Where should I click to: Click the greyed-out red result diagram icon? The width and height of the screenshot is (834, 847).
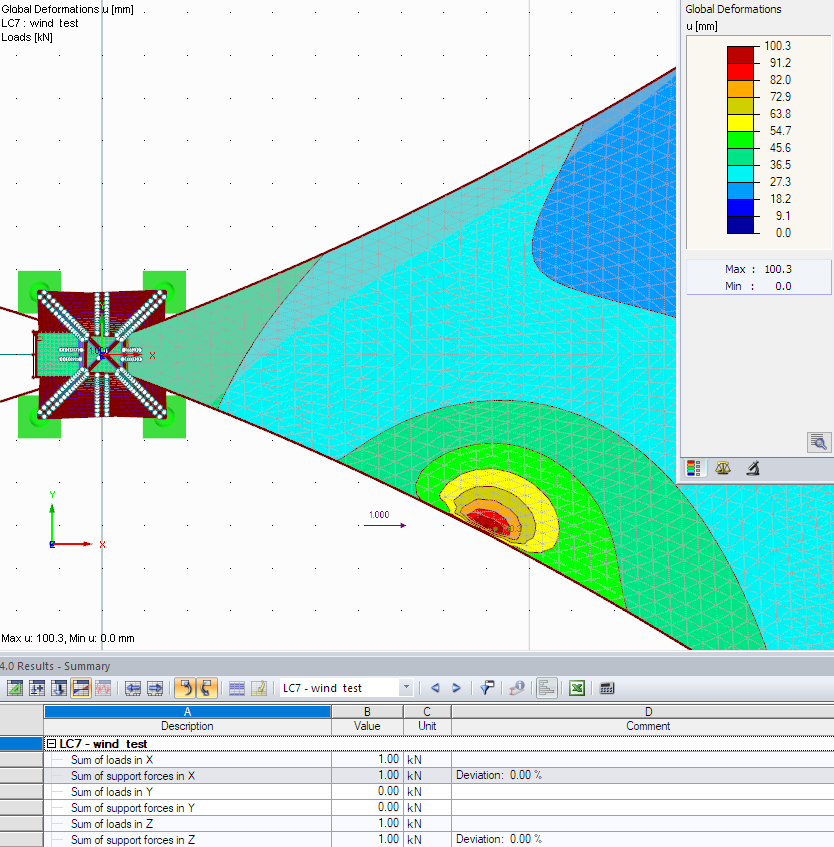pos(103,688)
